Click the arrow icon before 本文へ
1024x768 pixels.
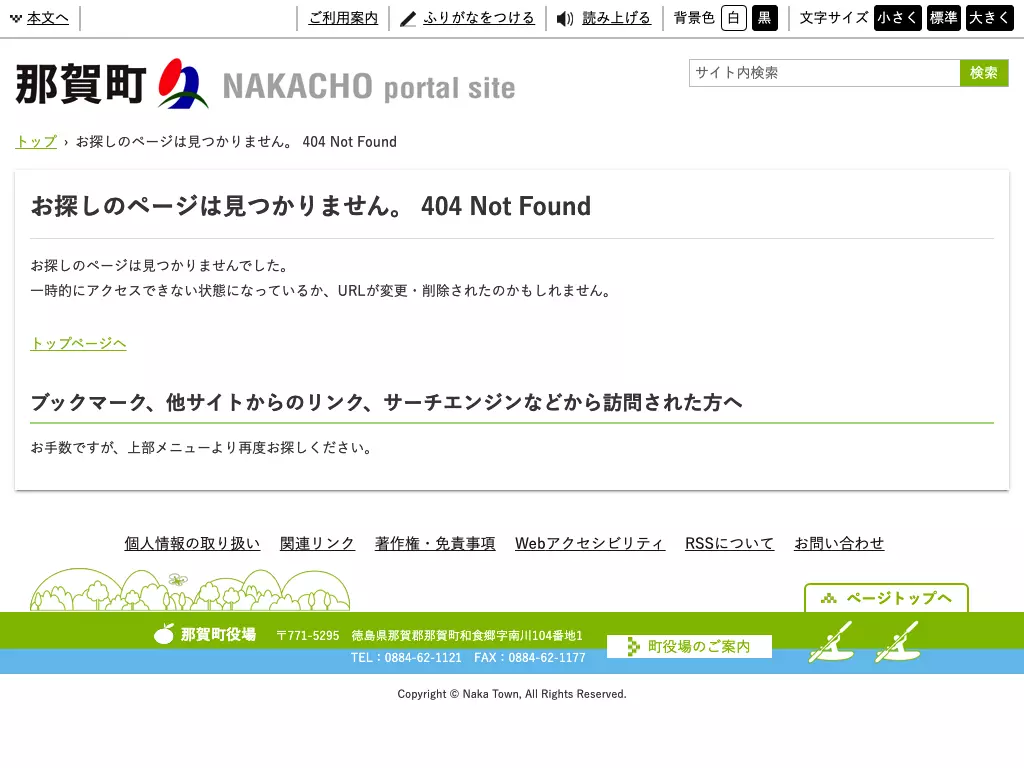click(x=16, y=18)
